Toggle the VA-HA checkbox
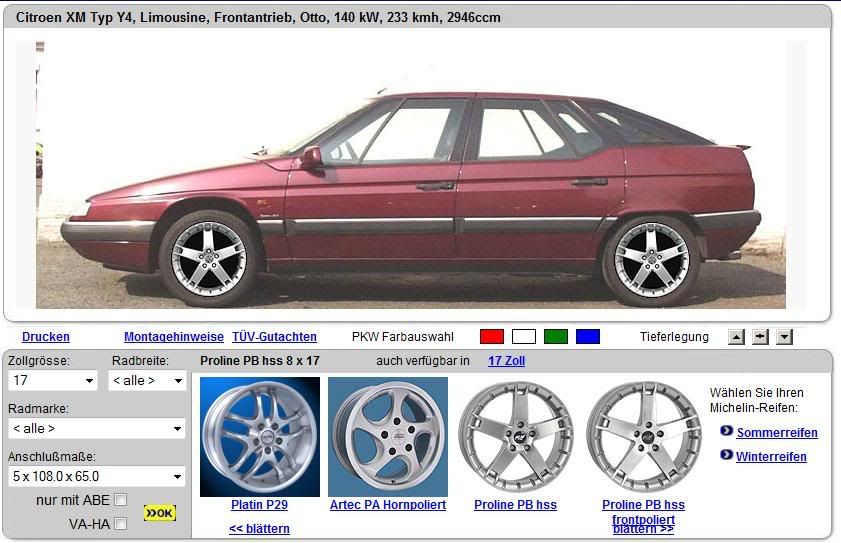Screen dimensions: 841x543 pos(121,524)
